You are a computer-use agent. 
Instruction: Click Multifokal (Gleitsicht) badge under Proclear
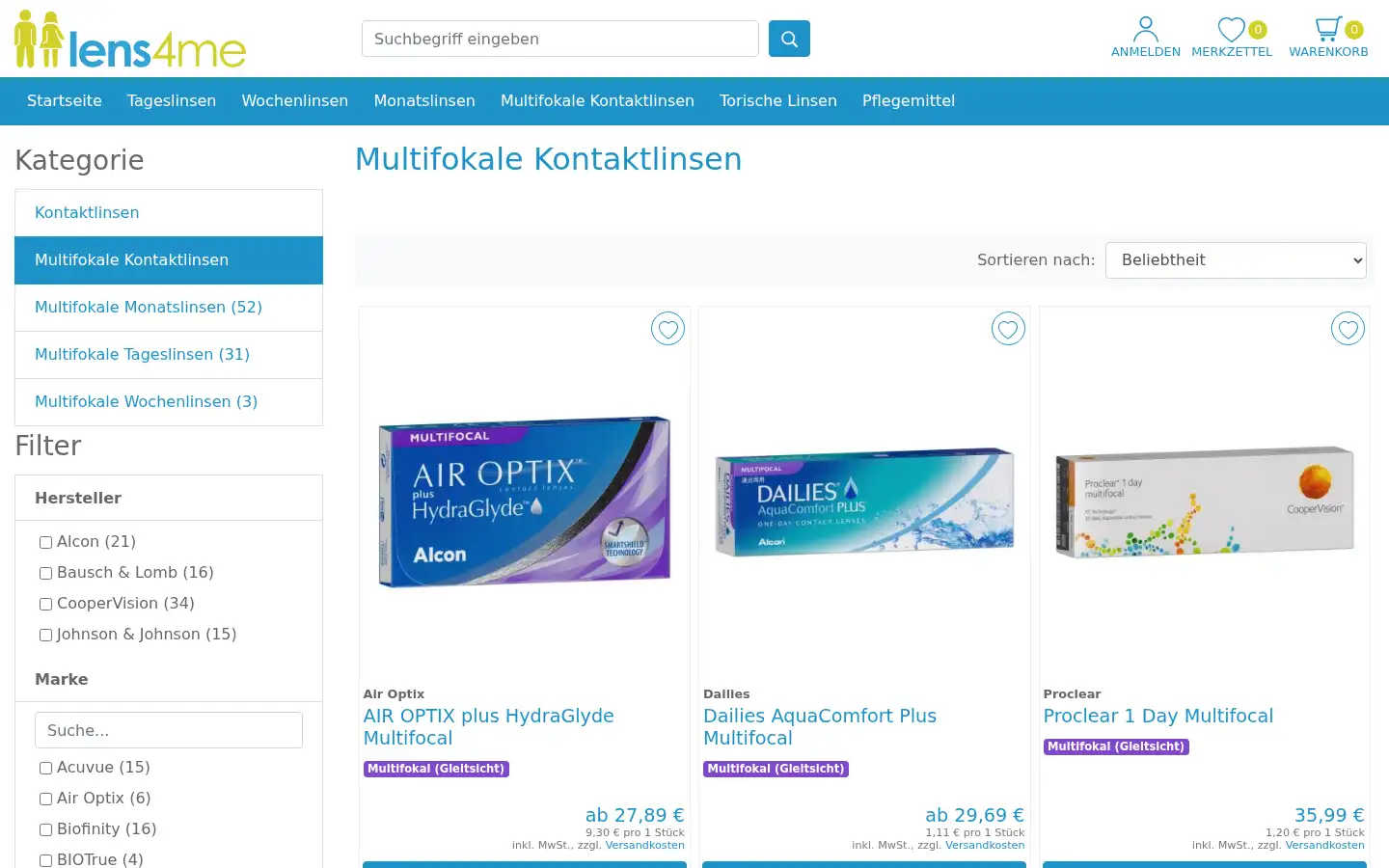[1116, 747]
